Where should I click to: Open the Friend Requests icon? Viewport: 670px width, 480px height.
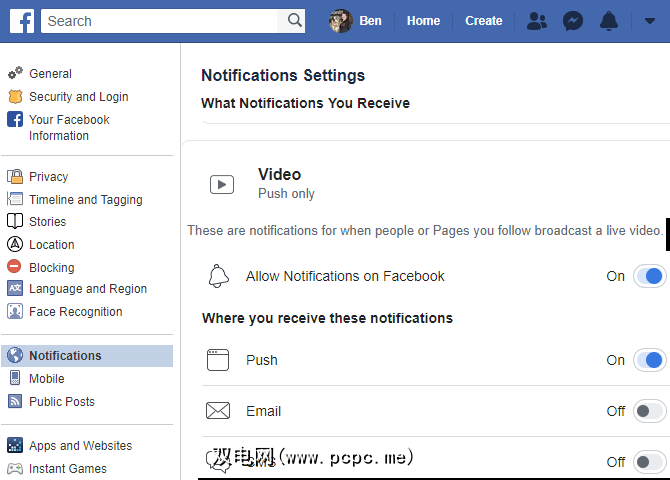(537, 21)
